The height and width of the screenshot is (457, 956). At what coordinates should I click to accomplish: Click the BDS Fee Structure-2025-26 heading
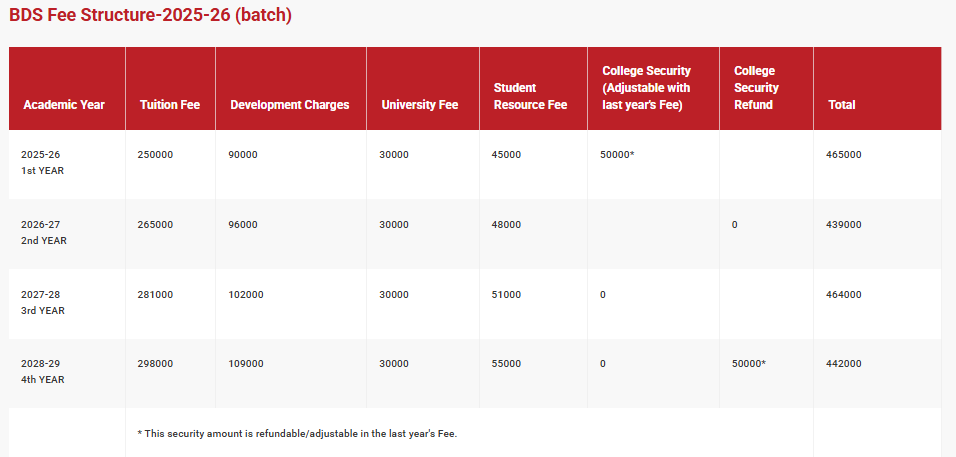coord(150,17)
